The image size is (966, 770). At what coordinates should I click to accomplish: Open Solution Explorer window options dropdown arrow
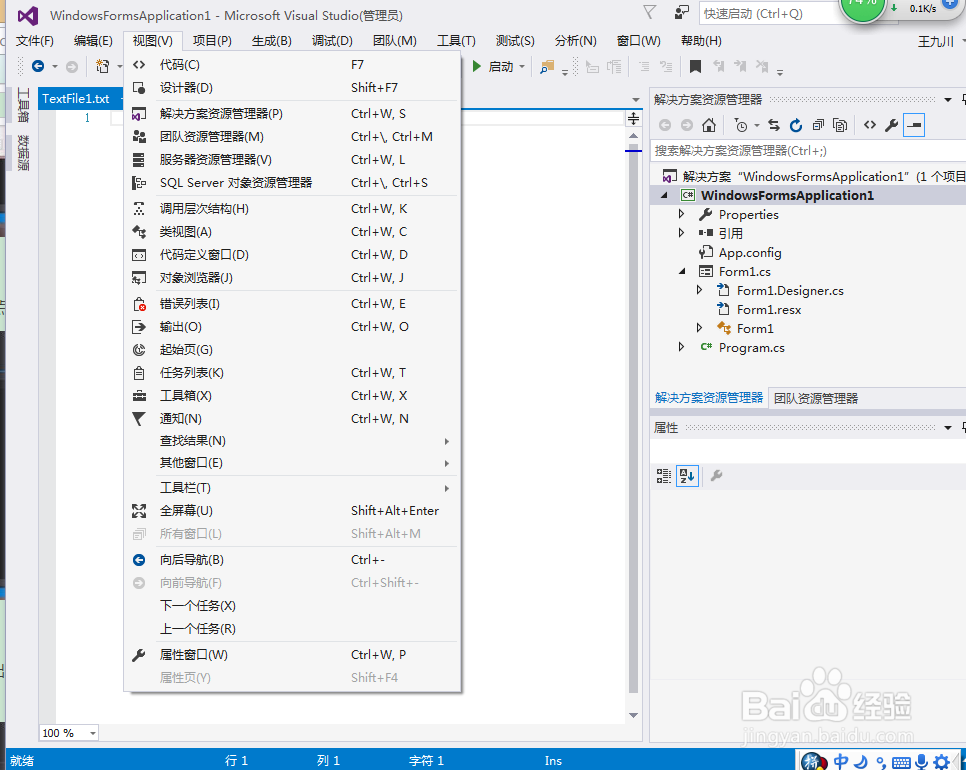coord(948,99)
